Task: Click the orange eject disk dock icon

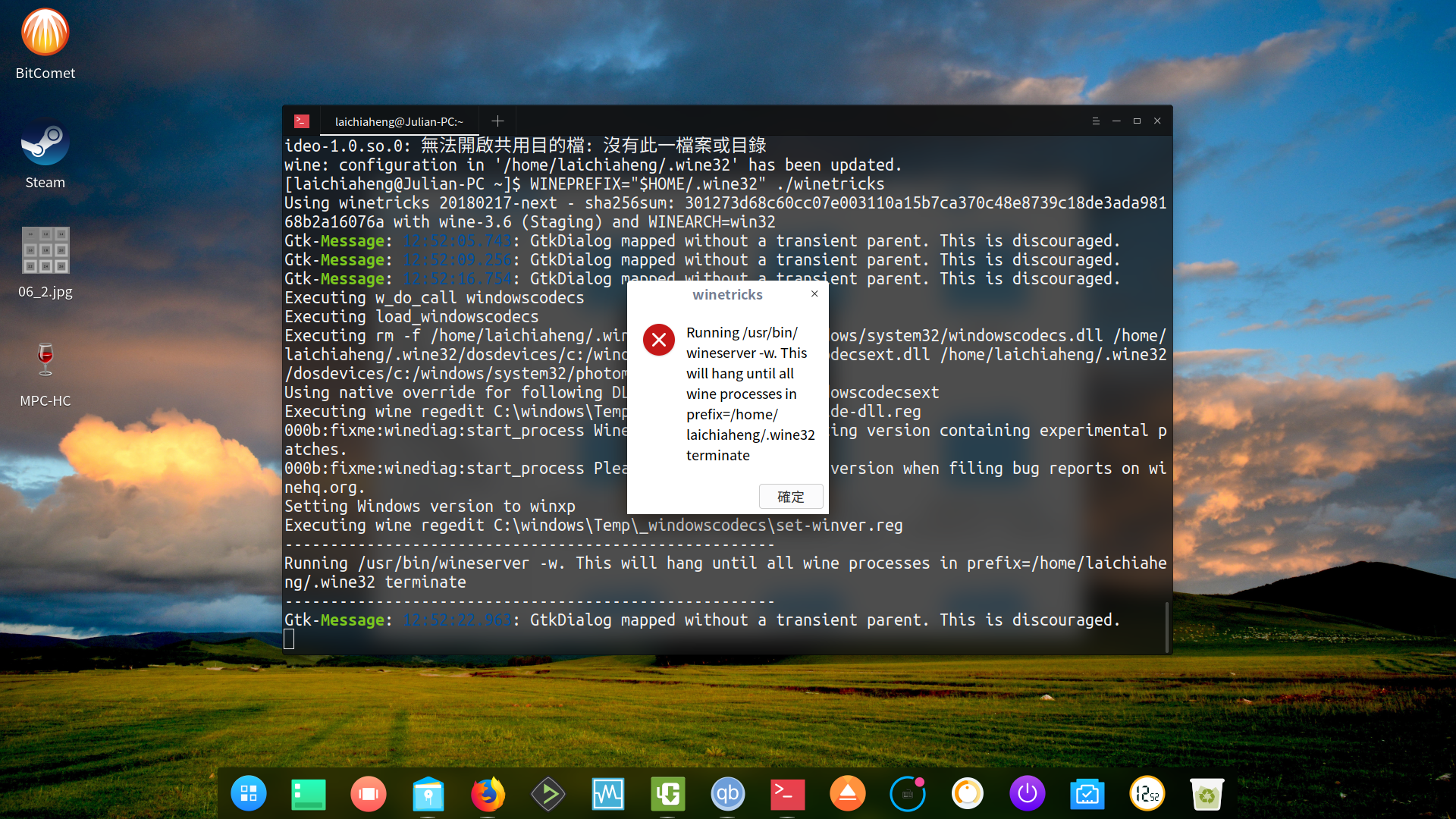Action: pos(848,794)
